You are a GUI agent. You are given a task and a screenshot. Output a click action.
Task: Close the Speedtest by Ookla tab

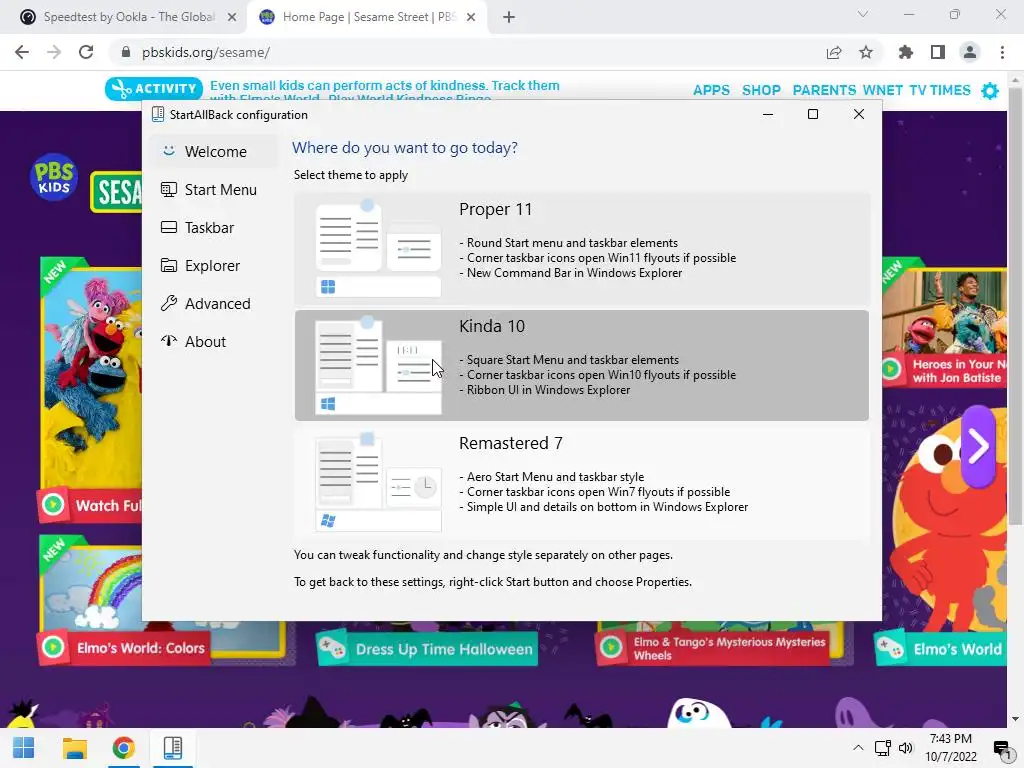(x=232, y=17)
